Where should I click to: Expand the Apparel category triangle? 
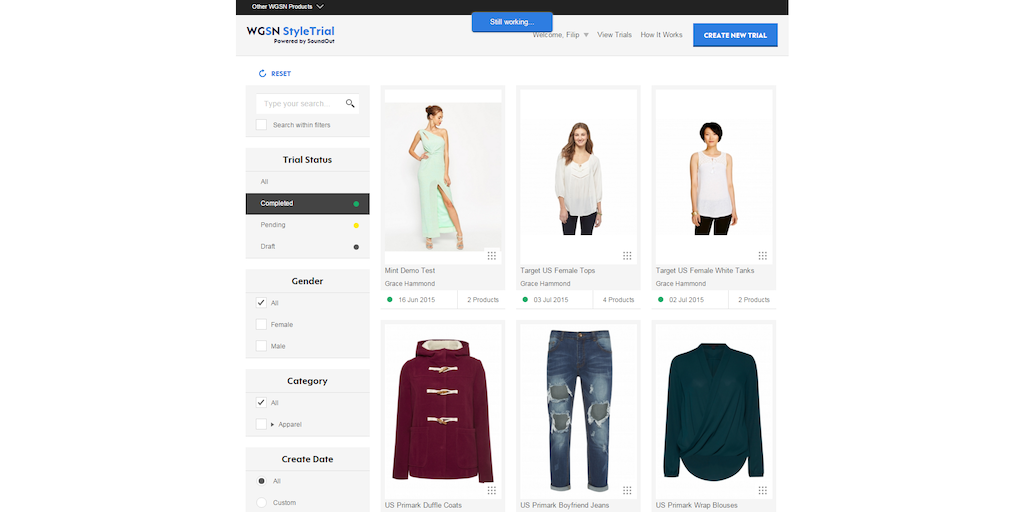click(272, 424)
